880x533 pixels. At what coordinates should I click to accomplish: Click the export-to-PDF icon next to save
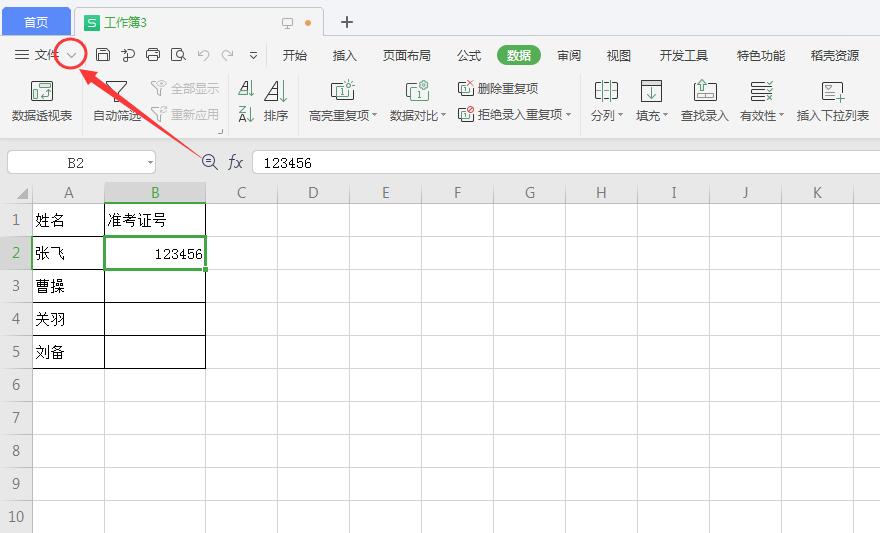[x=128, y=54]
